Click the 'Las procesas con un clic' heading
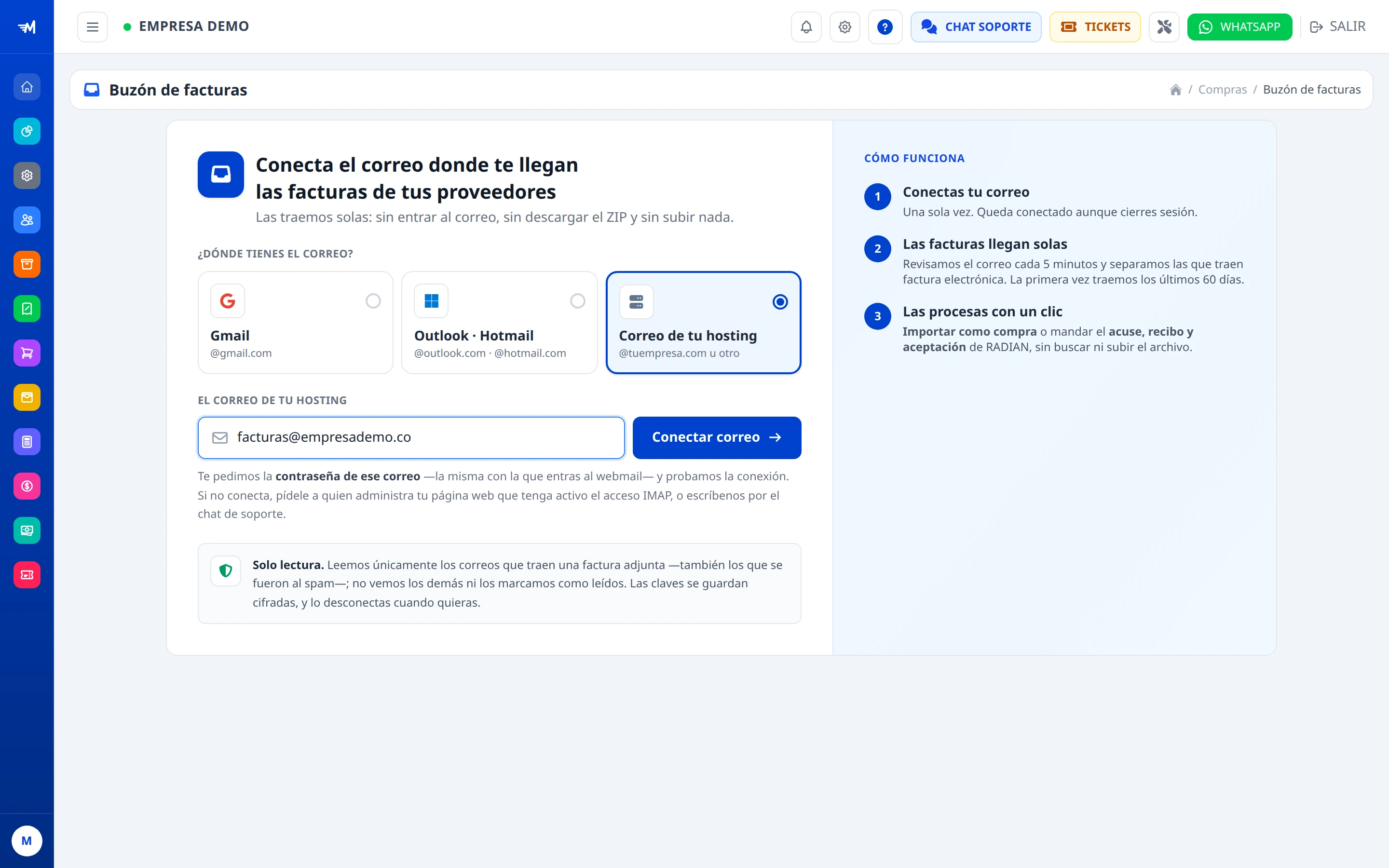This screenshot has height=868, width=1389. (982, 312)
